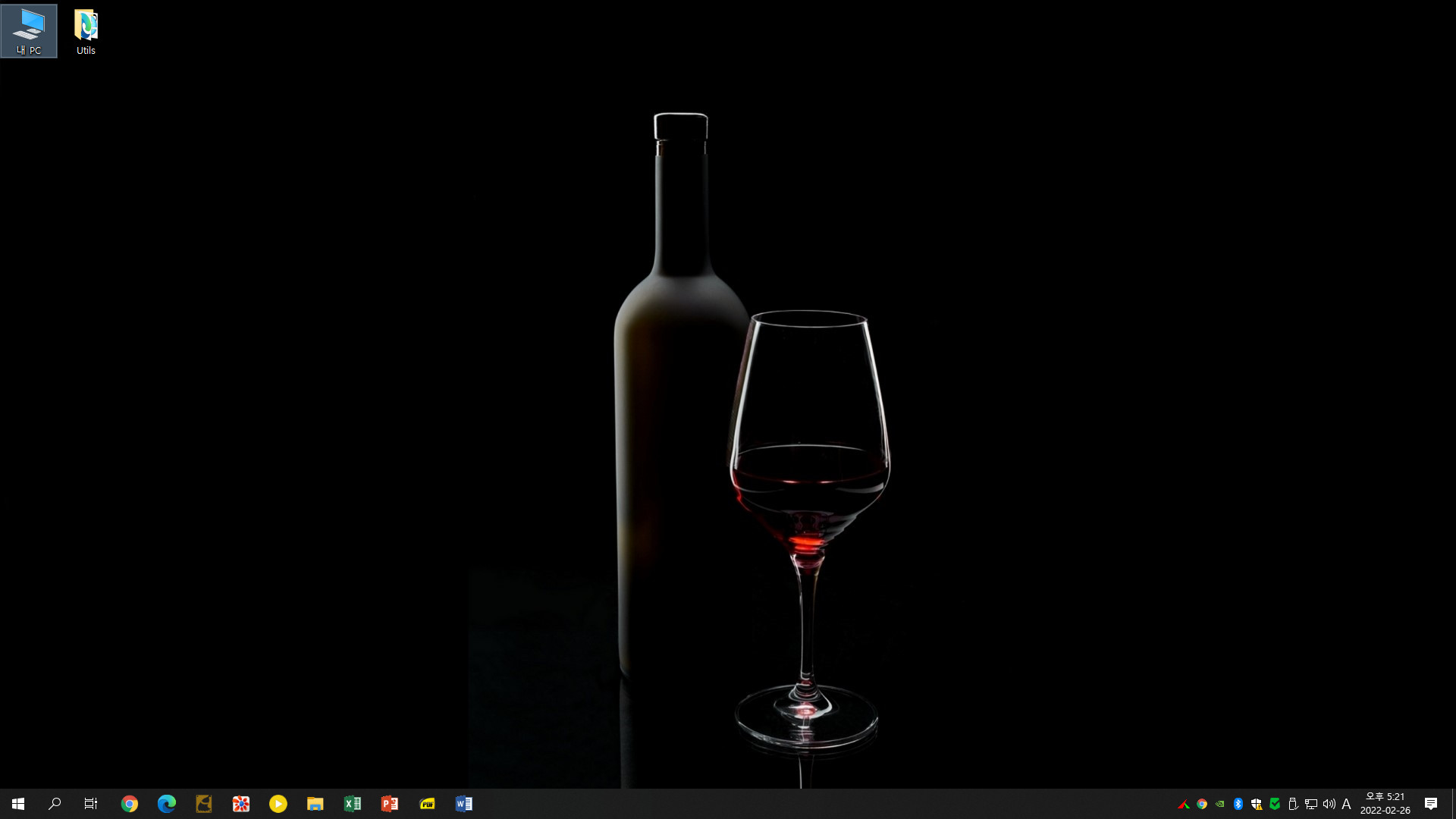The image size is (1456, 819).
Task: Select the 내 PC desktop icon
Action: tap(29, 31)
